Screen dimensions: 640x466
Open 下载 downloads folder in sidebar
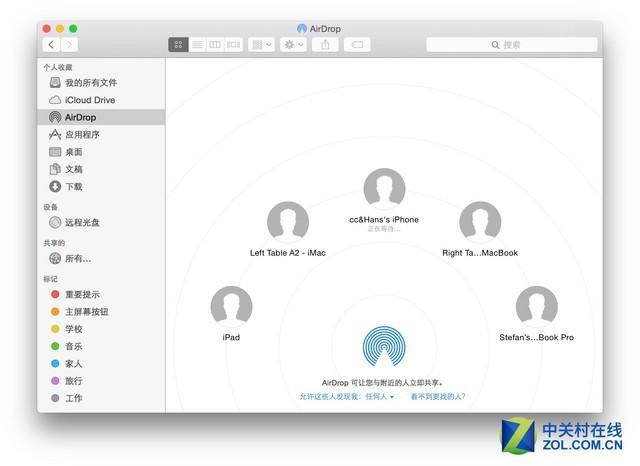[73, 187]
